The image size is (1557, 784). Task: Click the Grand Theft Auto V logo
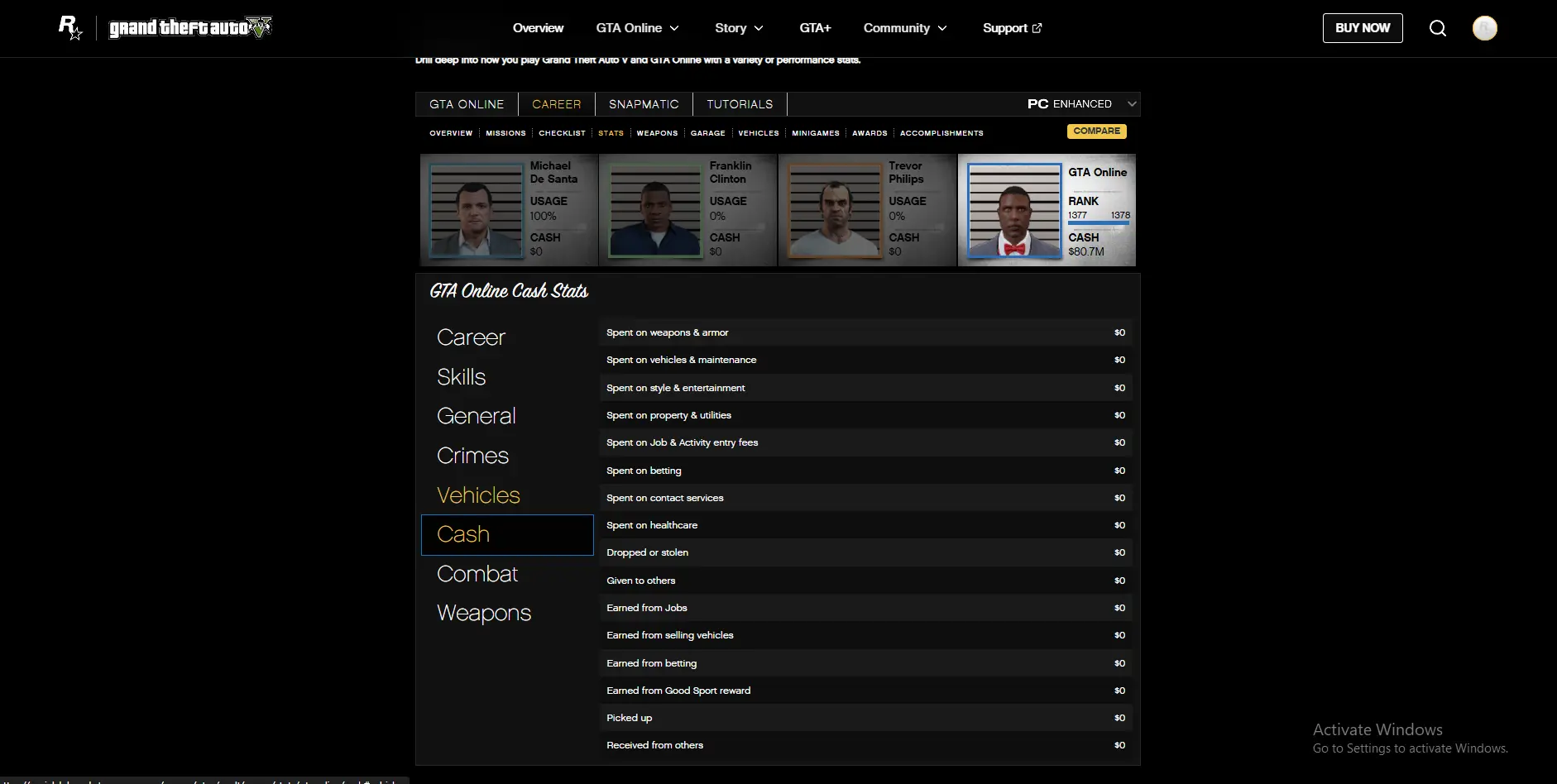point(190,28)
